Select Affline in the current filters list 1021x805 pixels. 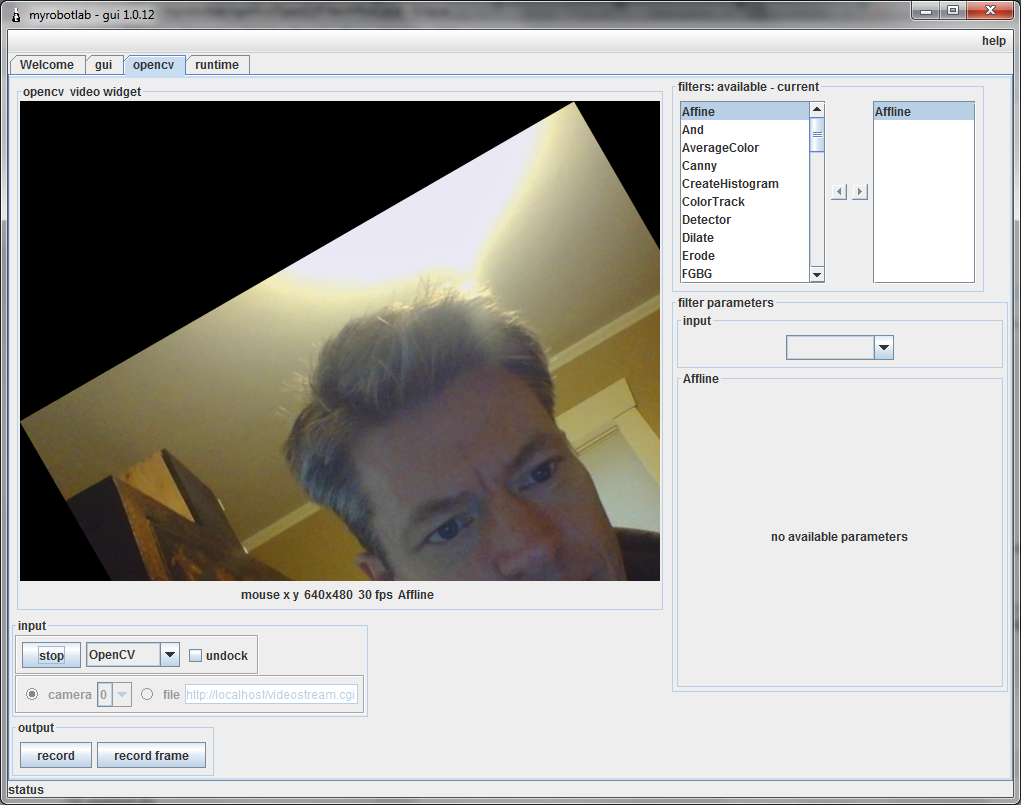(x=893, y=112)
